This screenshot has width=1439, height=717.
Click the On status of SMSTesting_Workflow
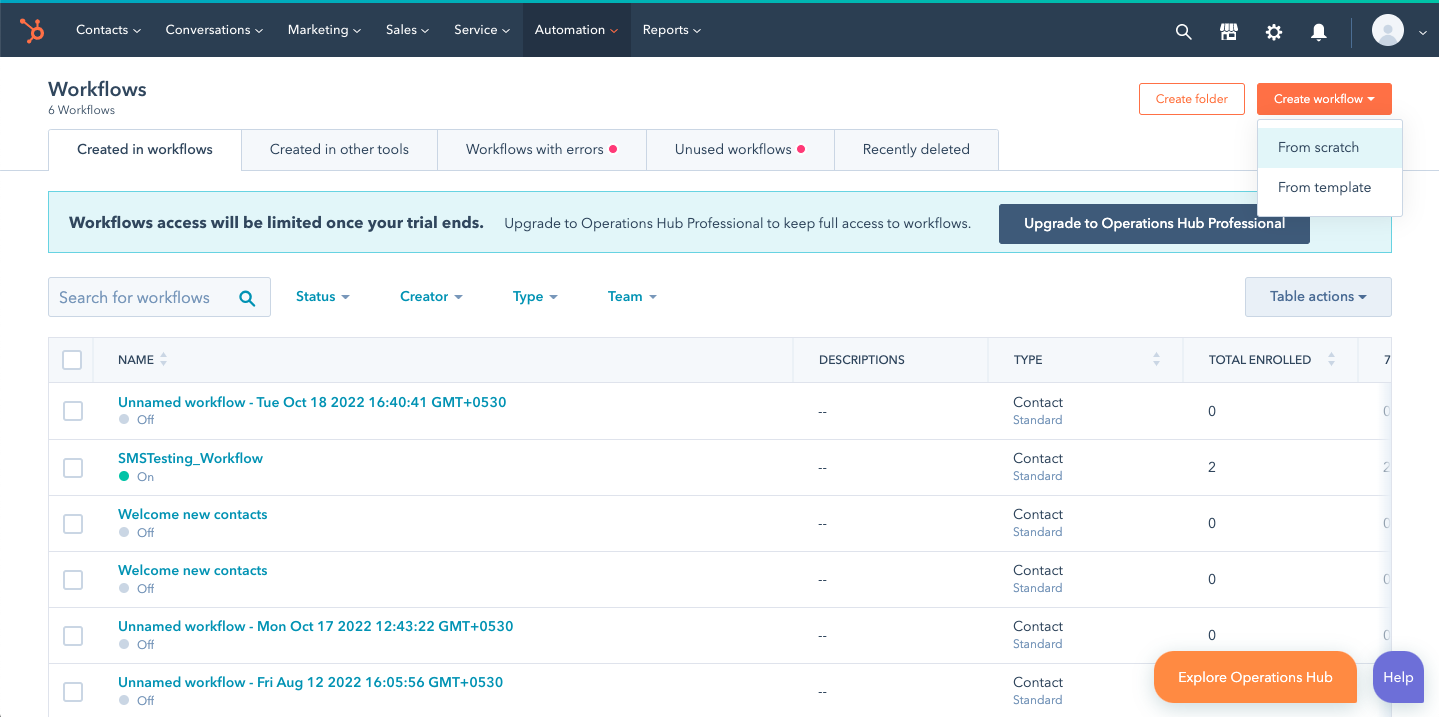pyautogui.click(x=136, y=477)
